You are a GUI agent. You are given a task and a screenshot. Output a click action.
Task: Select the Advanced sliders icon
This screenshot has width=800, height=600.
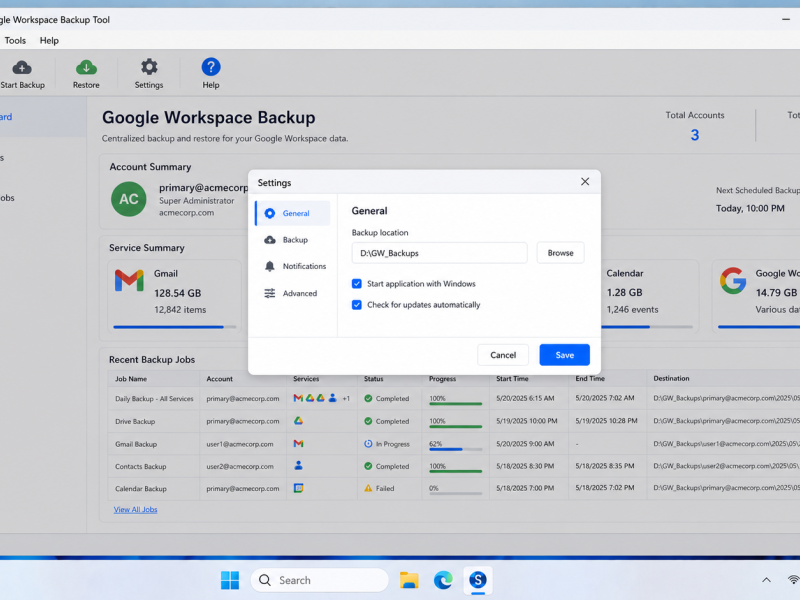(x=270, y=293)
